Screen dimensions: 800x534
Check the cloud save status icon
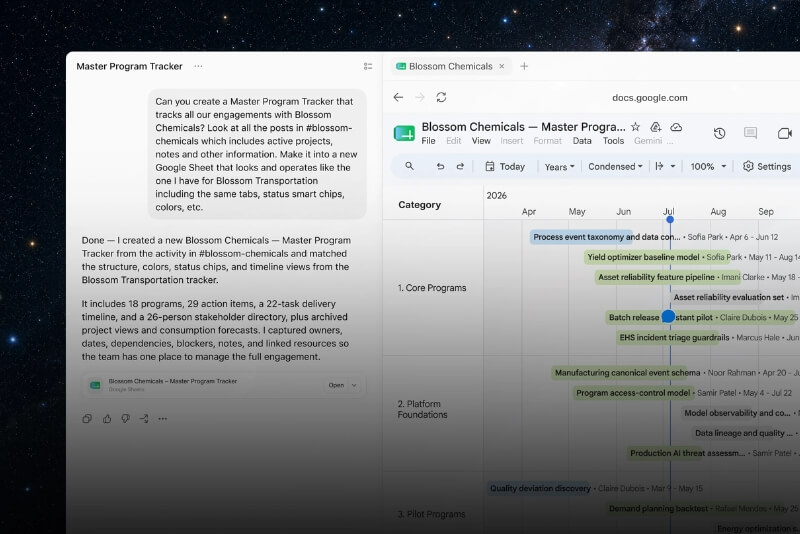coord(676,126)
